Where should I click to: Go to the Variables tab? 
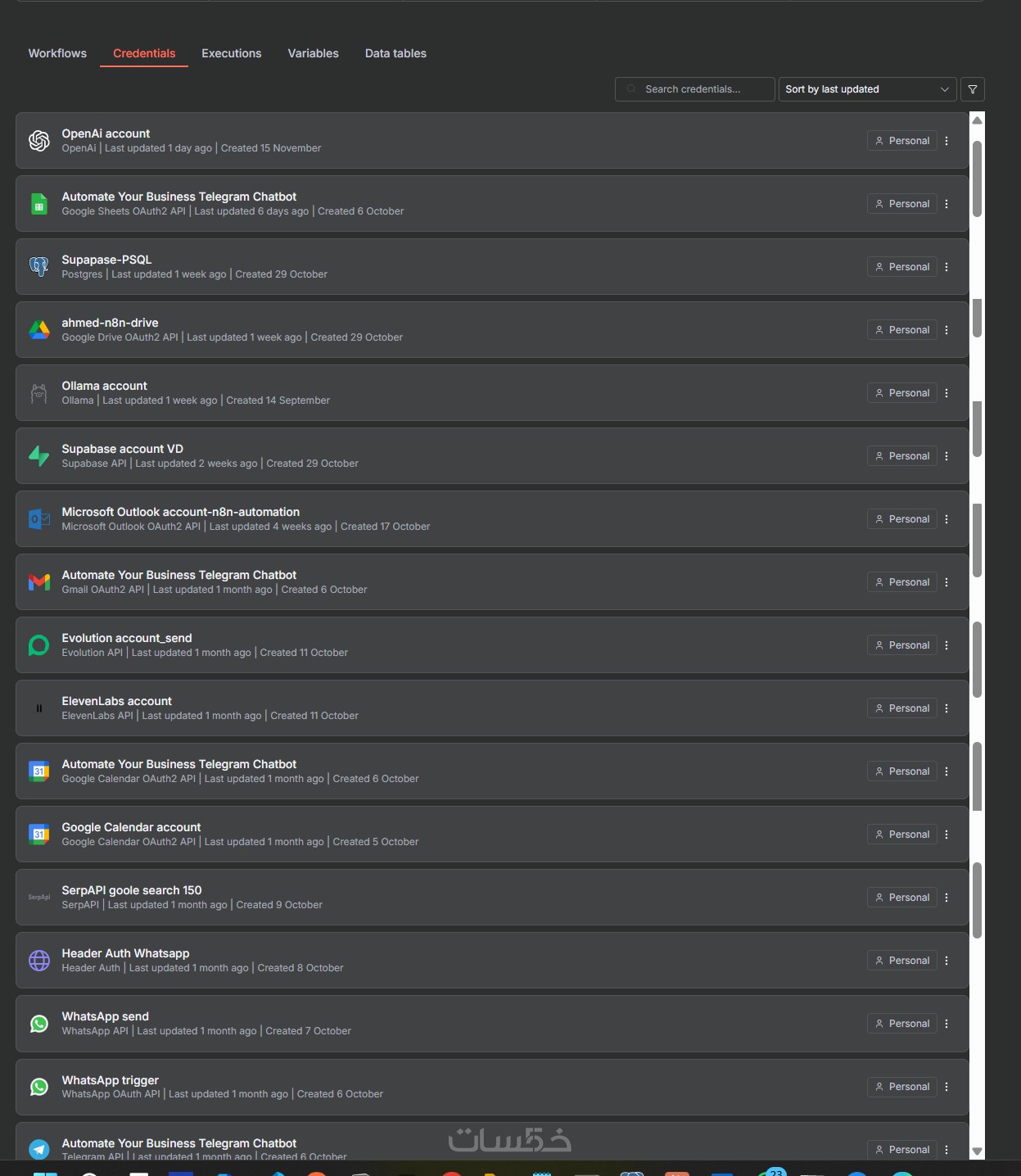[313, 53]
